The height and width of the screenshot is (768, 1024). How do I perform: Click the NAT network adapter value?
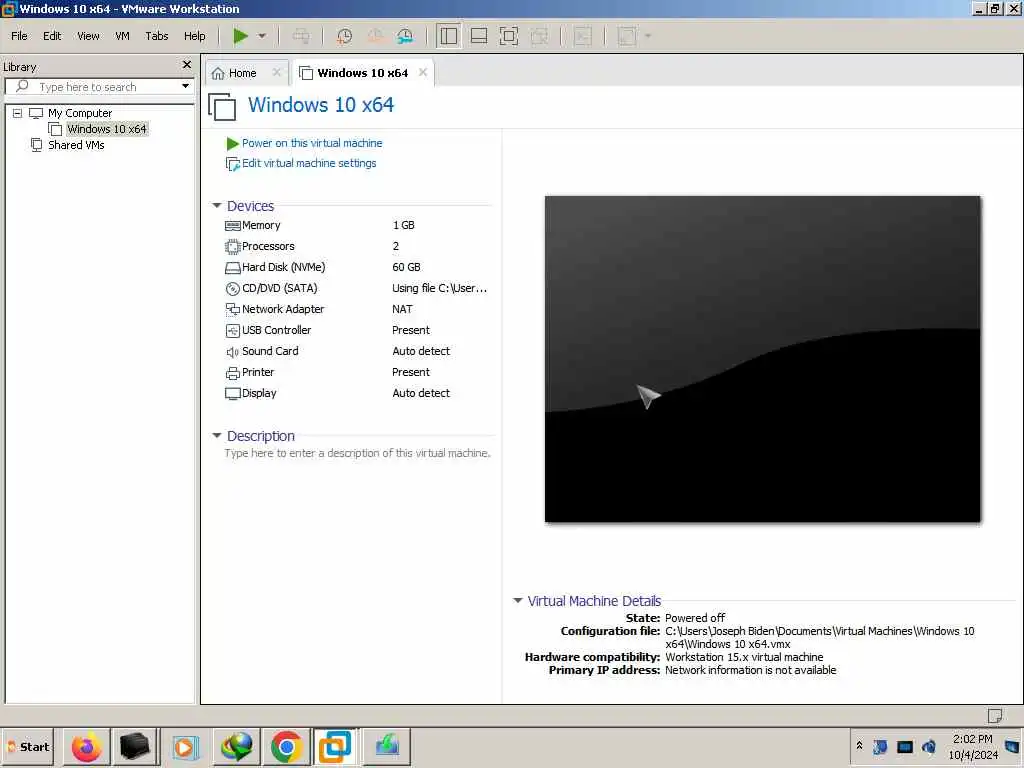[402, 309]
